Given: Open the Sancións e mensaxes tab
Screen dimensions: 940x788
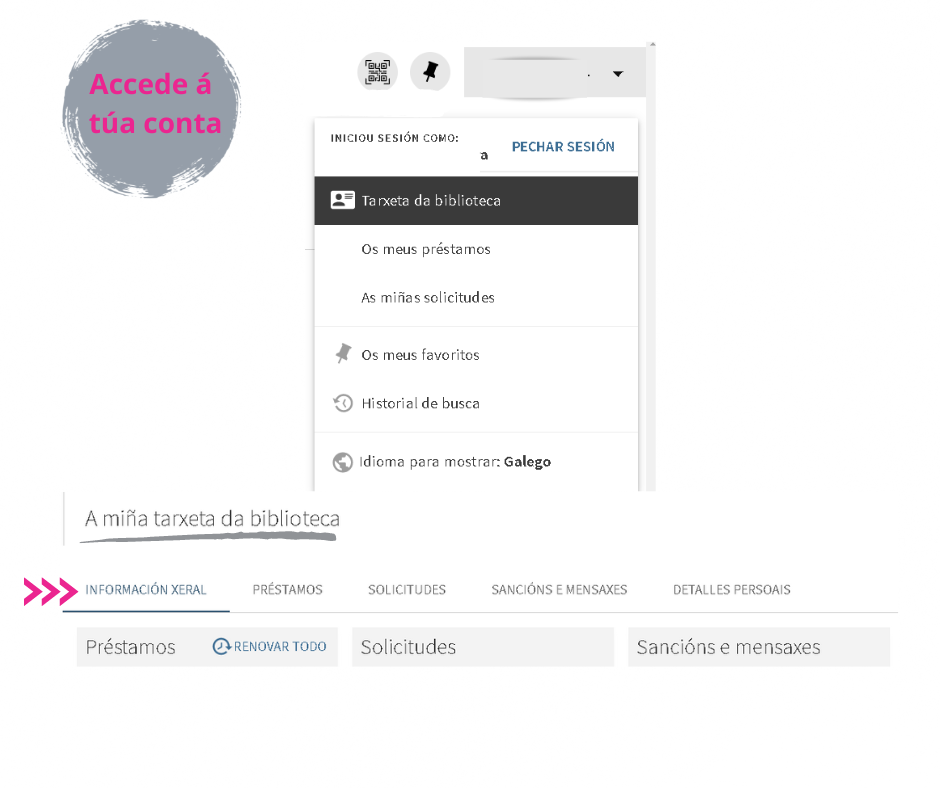Looking at the screenshot, I should point(559,590).
